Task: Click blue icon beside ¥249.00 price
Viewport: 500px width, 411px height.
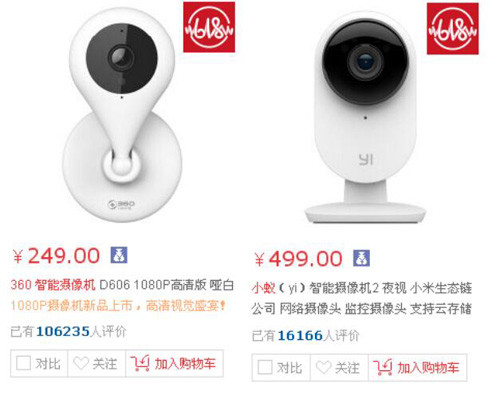Action: pos(119,255)
